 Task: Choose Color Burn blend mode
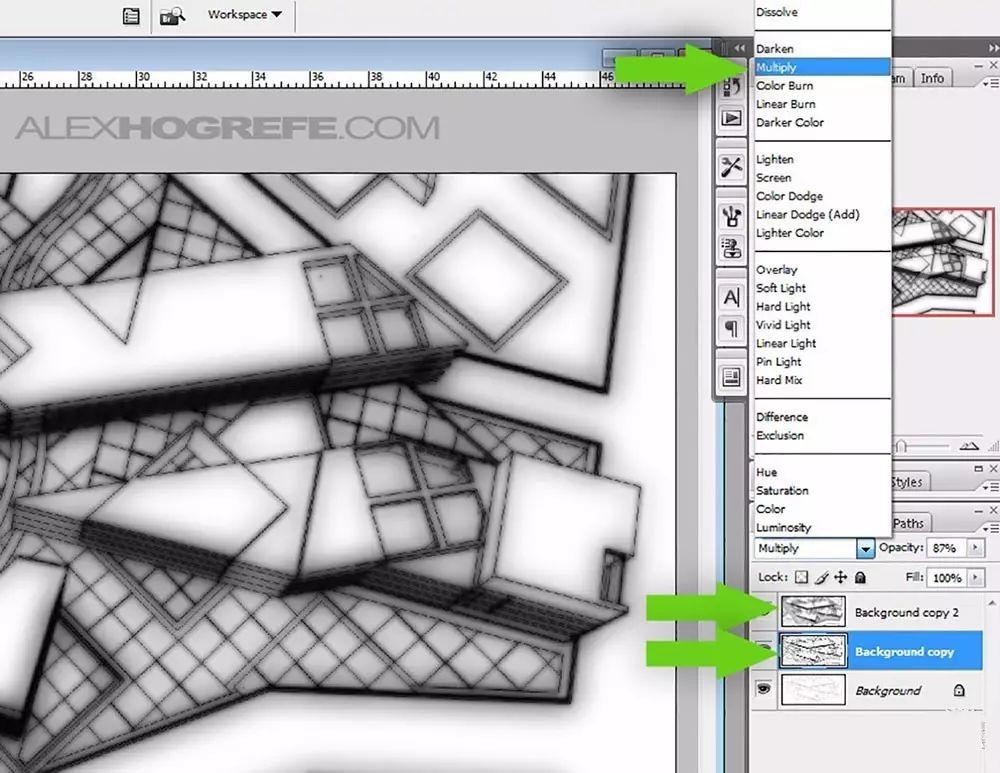click(784, 85)
